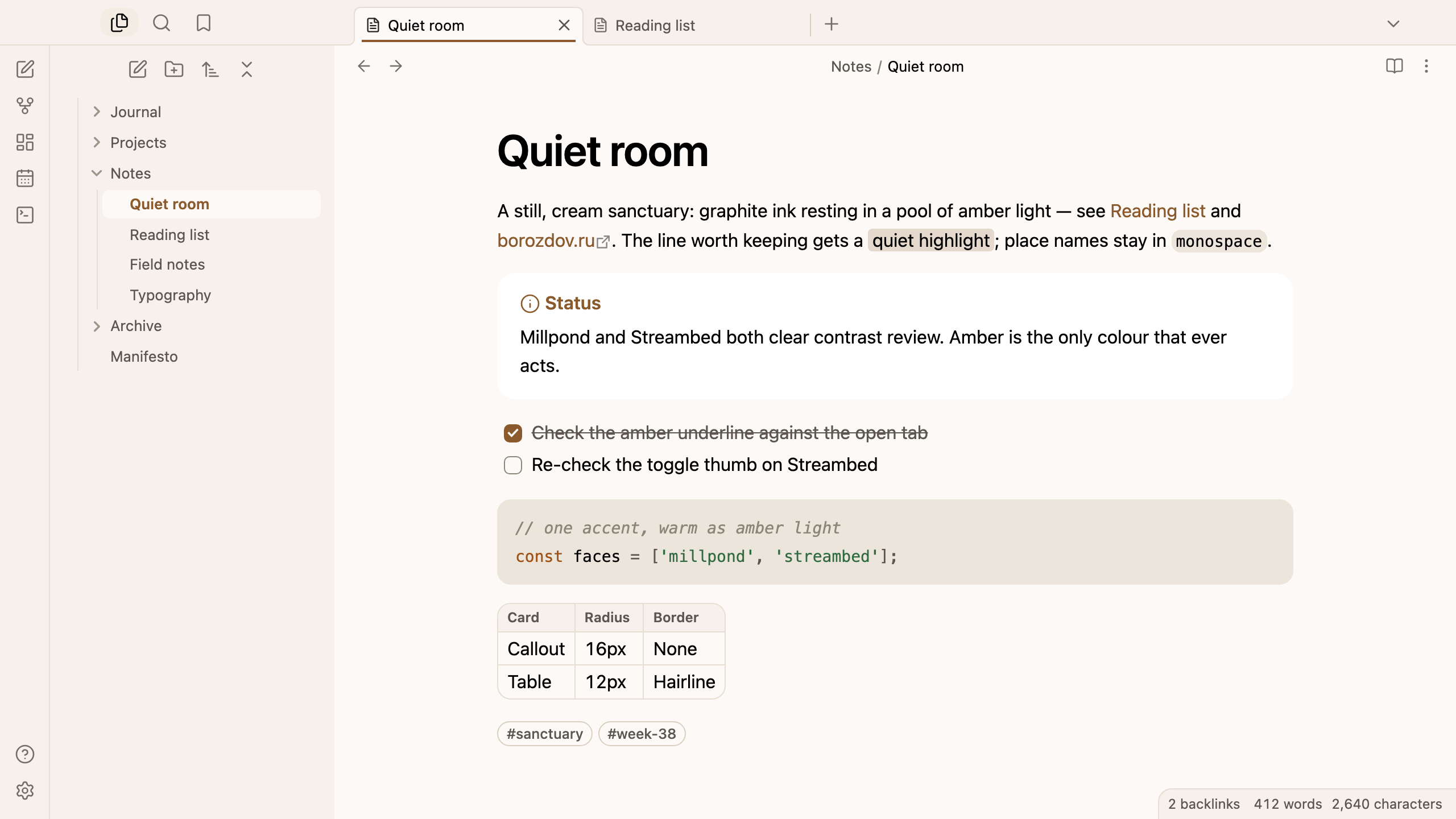Open Reading list in the file tree

click(212, 235)
